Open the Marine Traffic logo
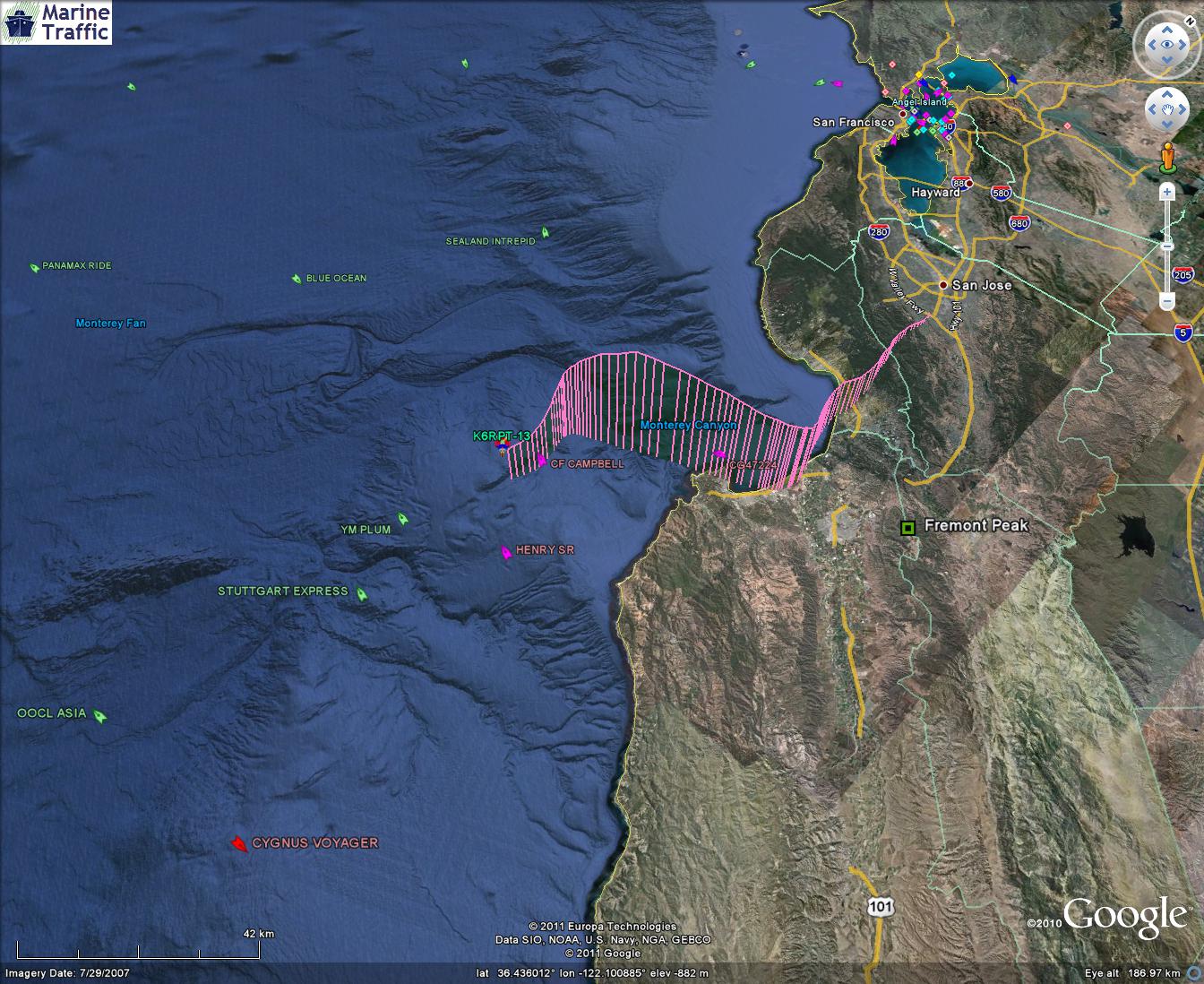This screenshot has height=984, width=1204. coord(56,22)
